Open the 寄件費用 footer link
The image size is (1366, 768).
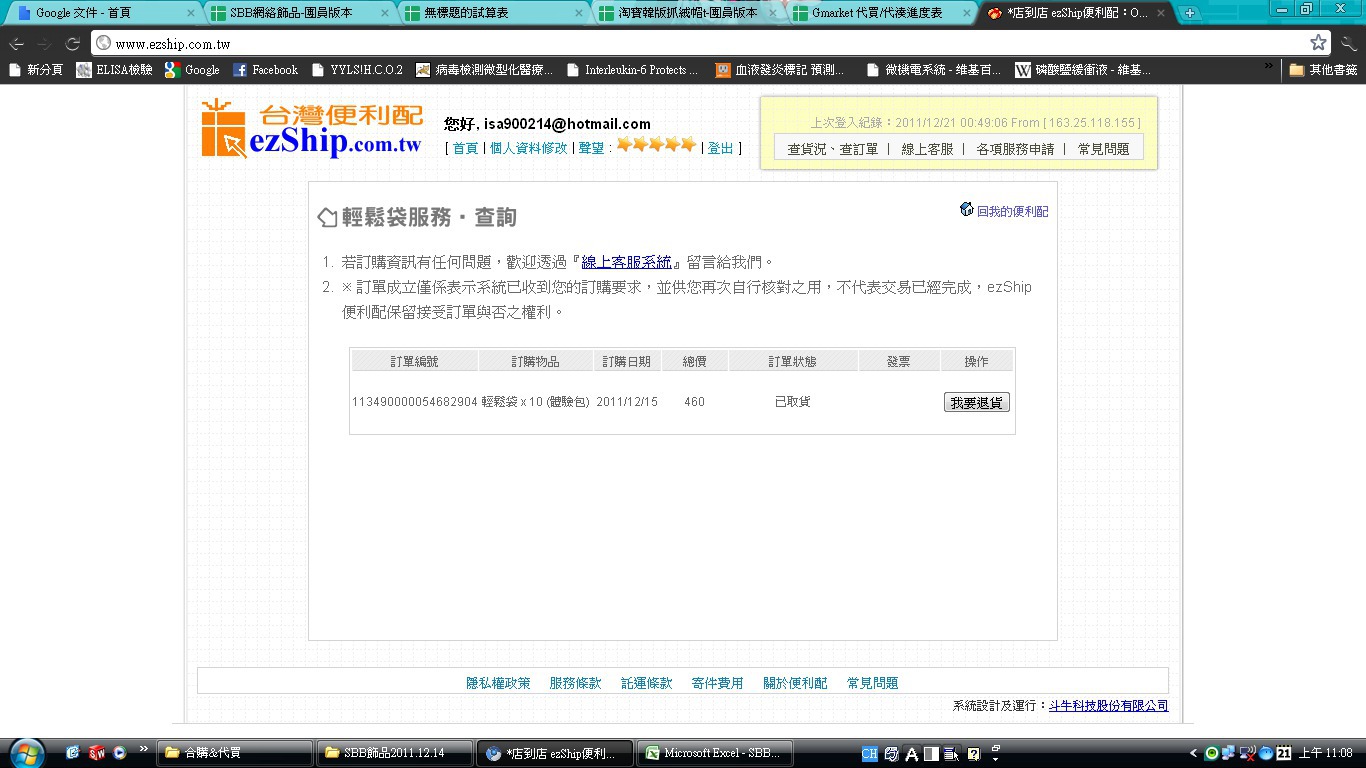point(717,683)
